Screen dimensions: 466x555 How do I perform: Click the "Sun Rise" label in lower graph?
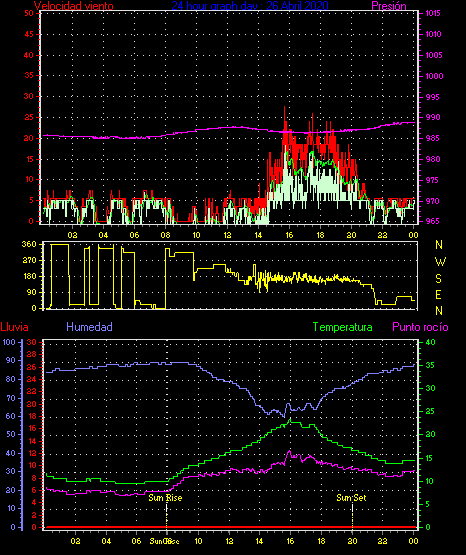click(165, 498)
